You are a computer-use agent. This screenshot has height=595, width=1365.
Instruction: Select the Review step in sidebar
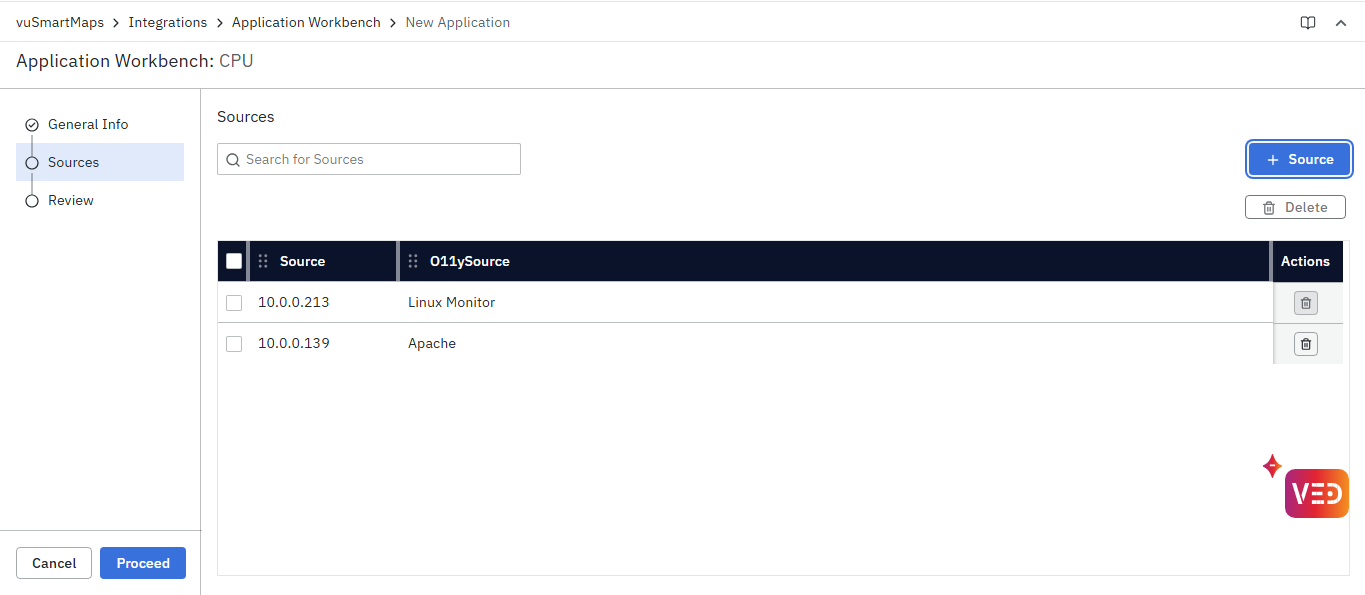[x=71, y=201]
